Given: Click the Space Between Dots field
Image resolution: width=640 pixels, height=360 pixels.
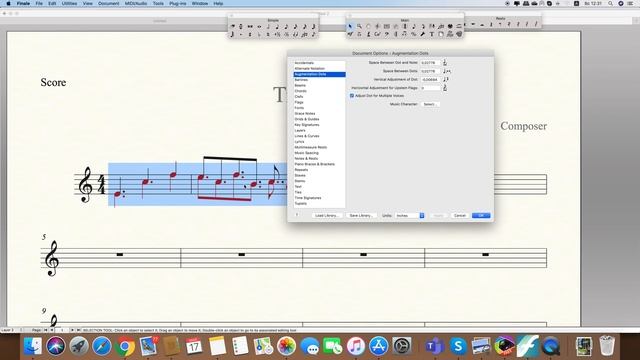Looking at the screenshot, I should click(431, 71).
